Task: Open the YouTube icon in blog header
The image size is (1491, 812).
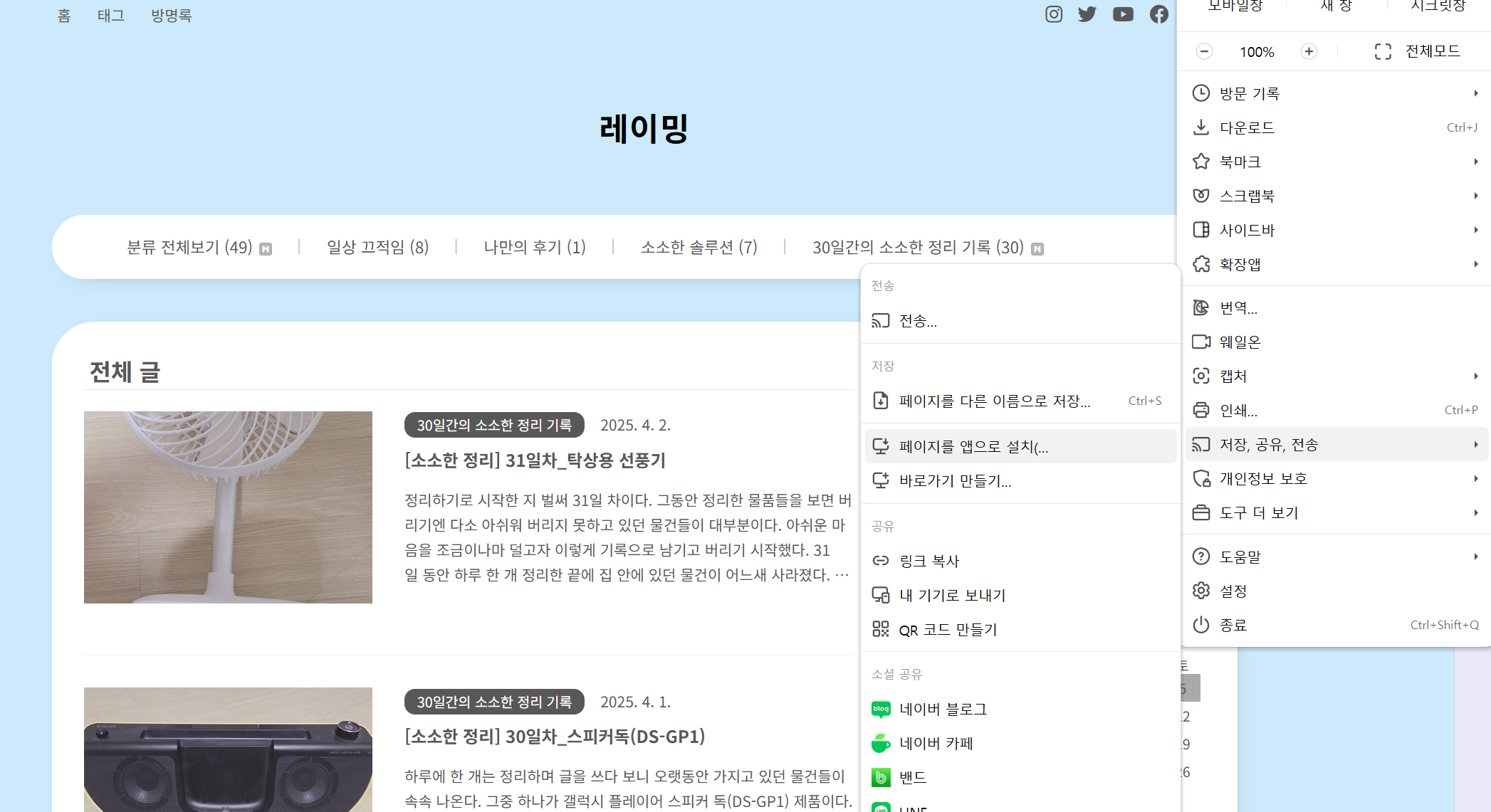Action: 1123,14
